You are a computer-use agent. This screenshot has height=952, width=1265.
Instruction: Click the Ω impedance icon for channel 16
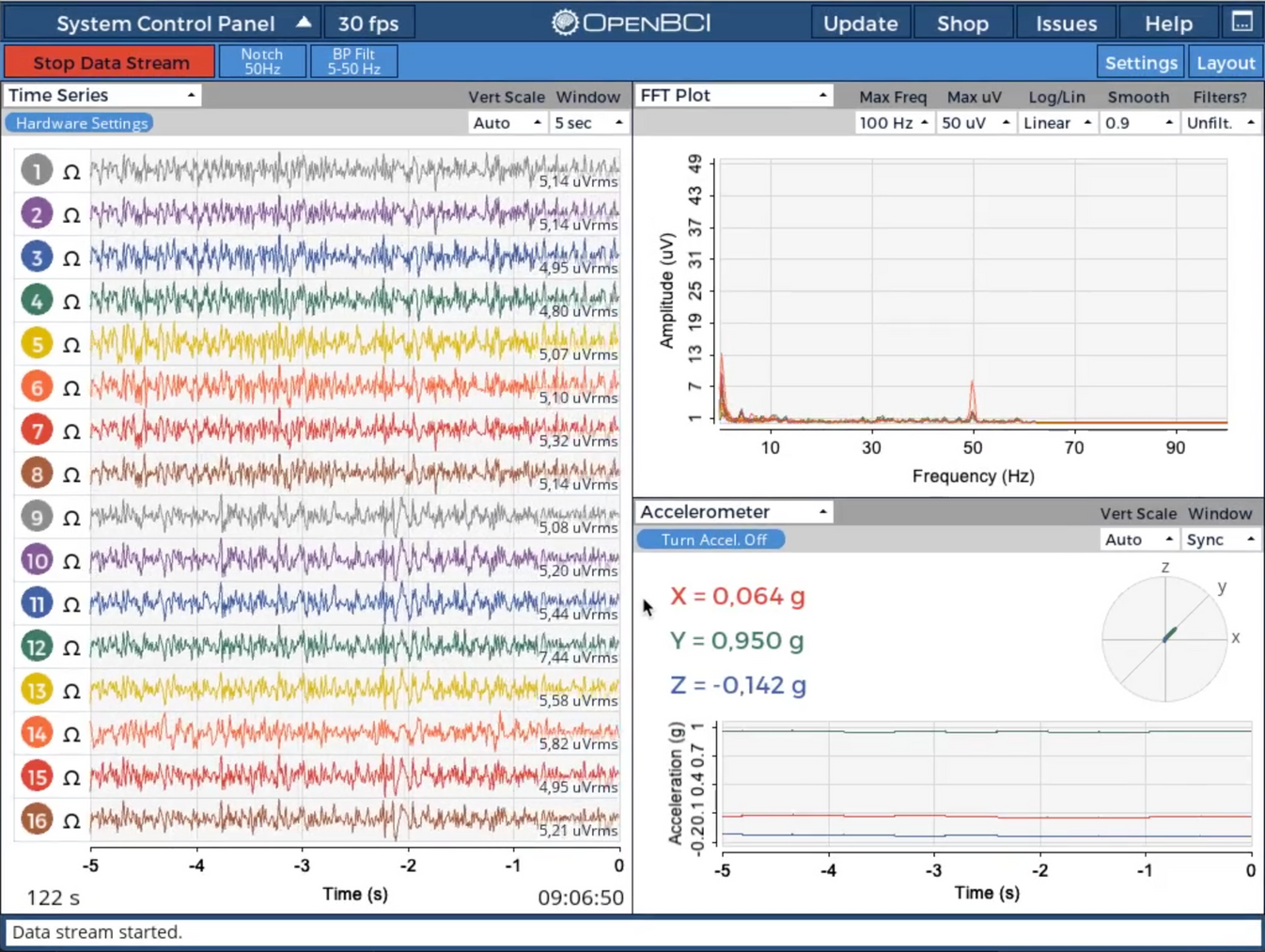[x=71, y=819]
